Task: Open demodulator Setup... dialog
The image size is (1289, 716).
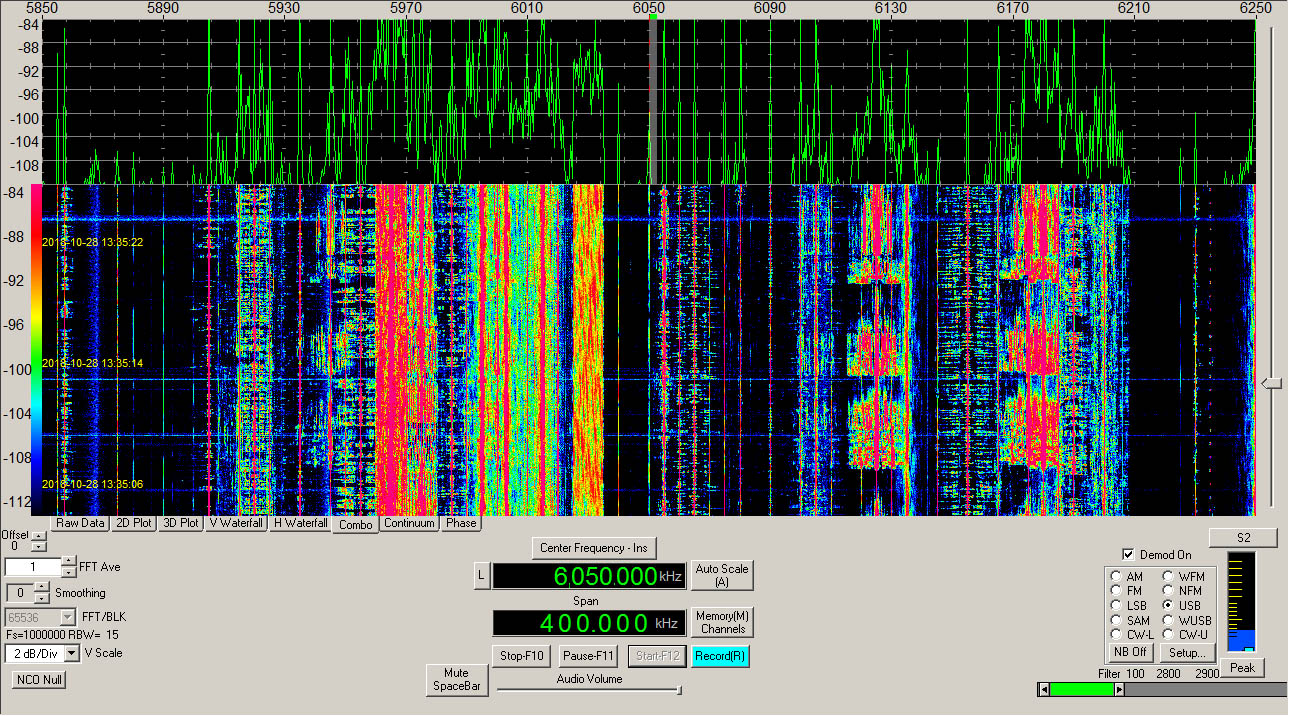Action: (1186, 653)
